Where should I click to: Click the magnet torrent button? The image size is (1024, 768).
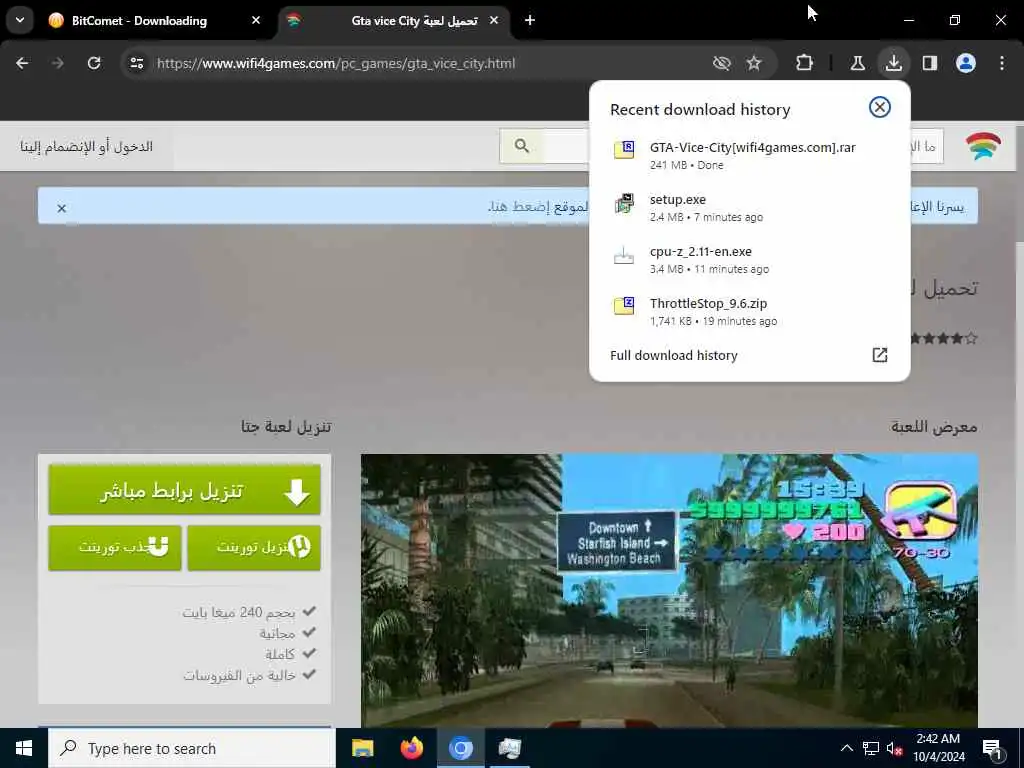click(x=115, y=547)
